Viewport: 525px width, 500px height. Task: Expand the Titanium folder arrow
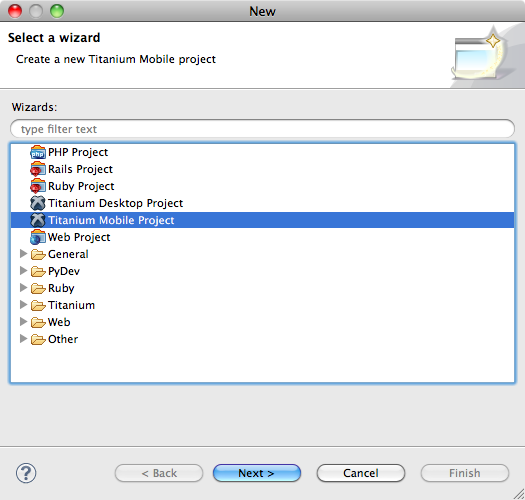[x=23, y=305]
